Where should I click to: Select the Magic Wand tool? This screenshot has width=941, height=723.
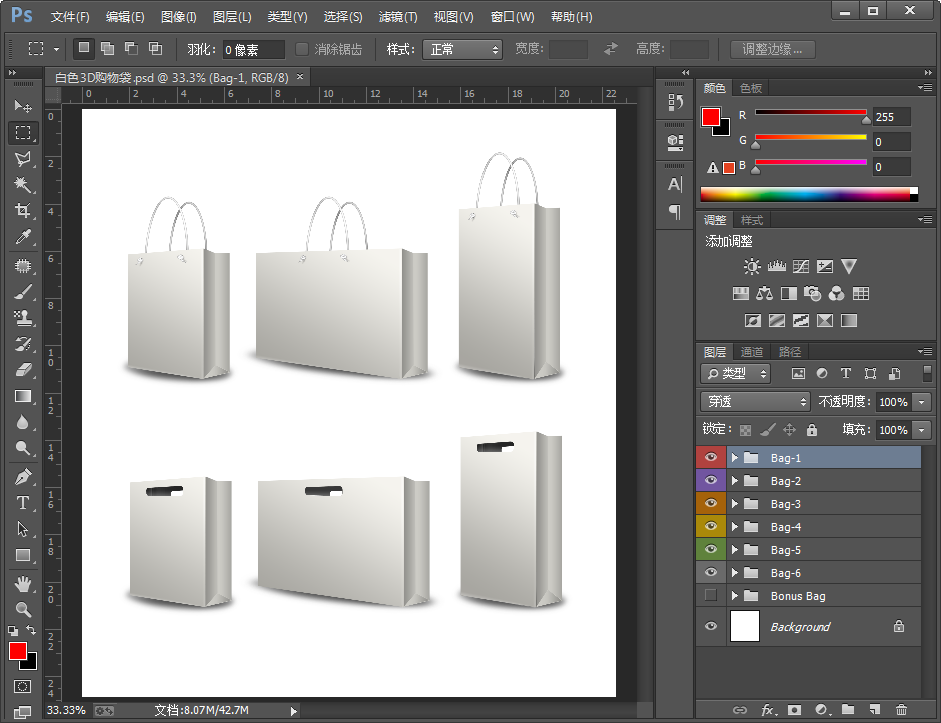[23, 184]
